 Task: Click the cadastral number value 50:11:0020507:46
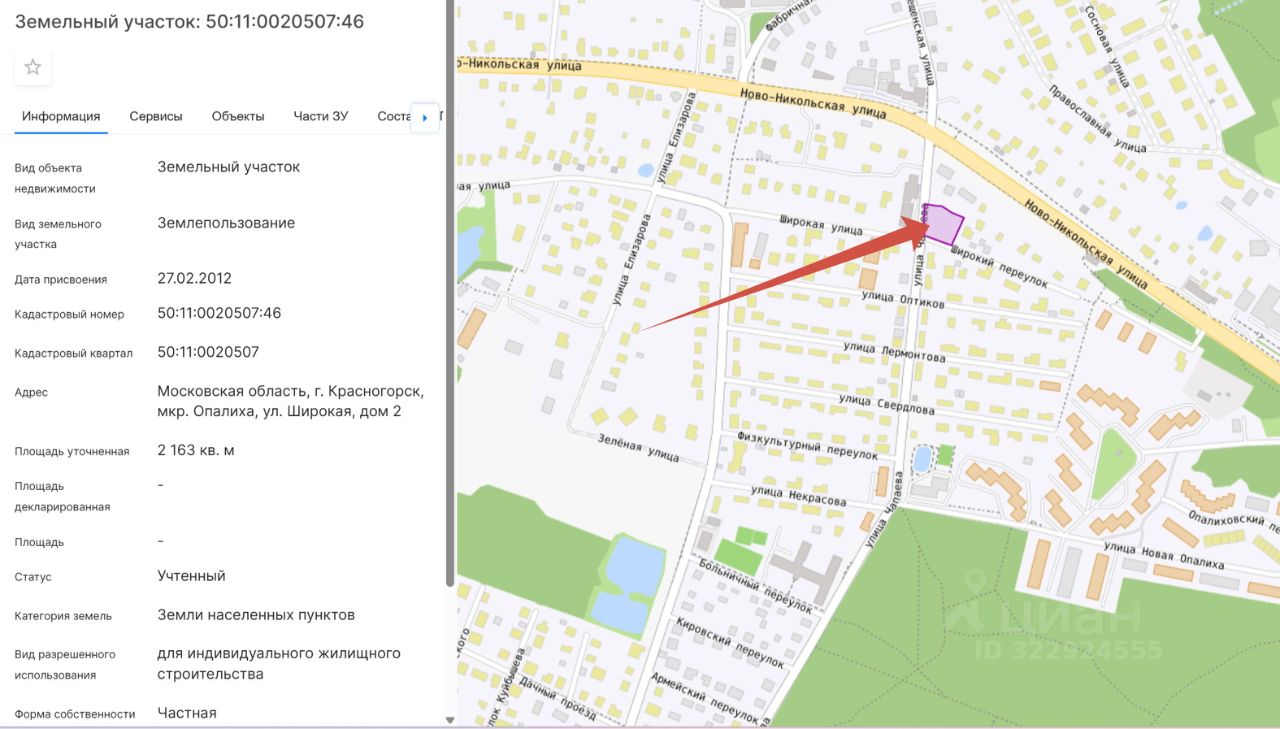[x=219, y=313]
